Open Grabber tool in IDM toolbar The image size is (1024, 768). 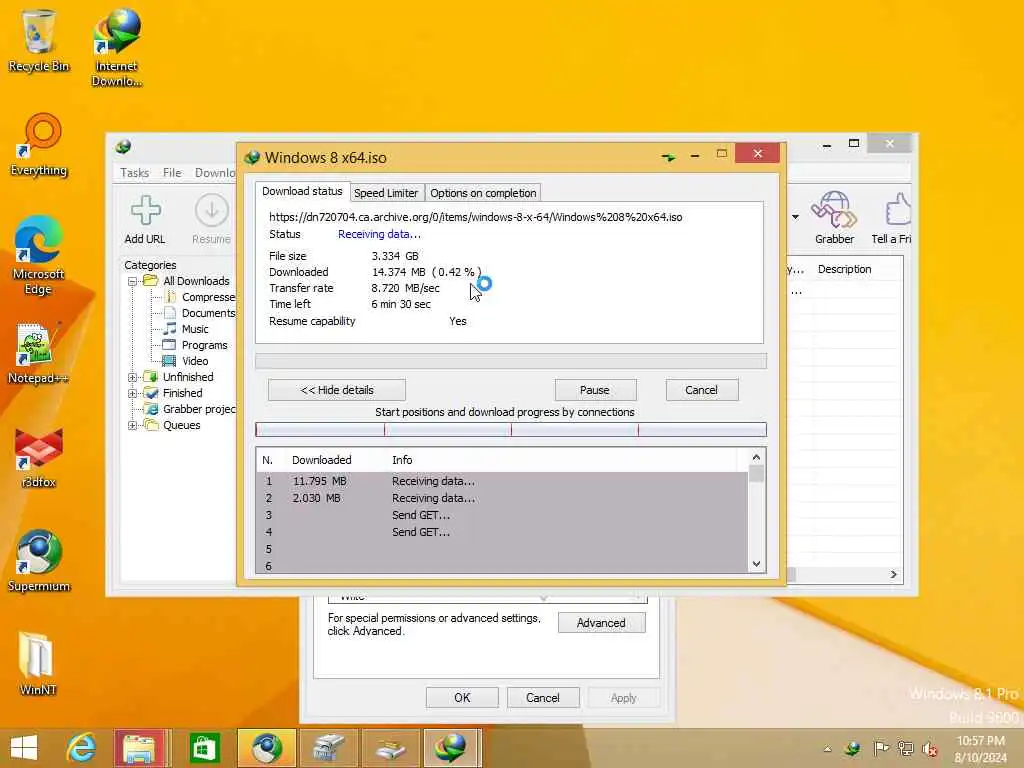click(834, 218)
